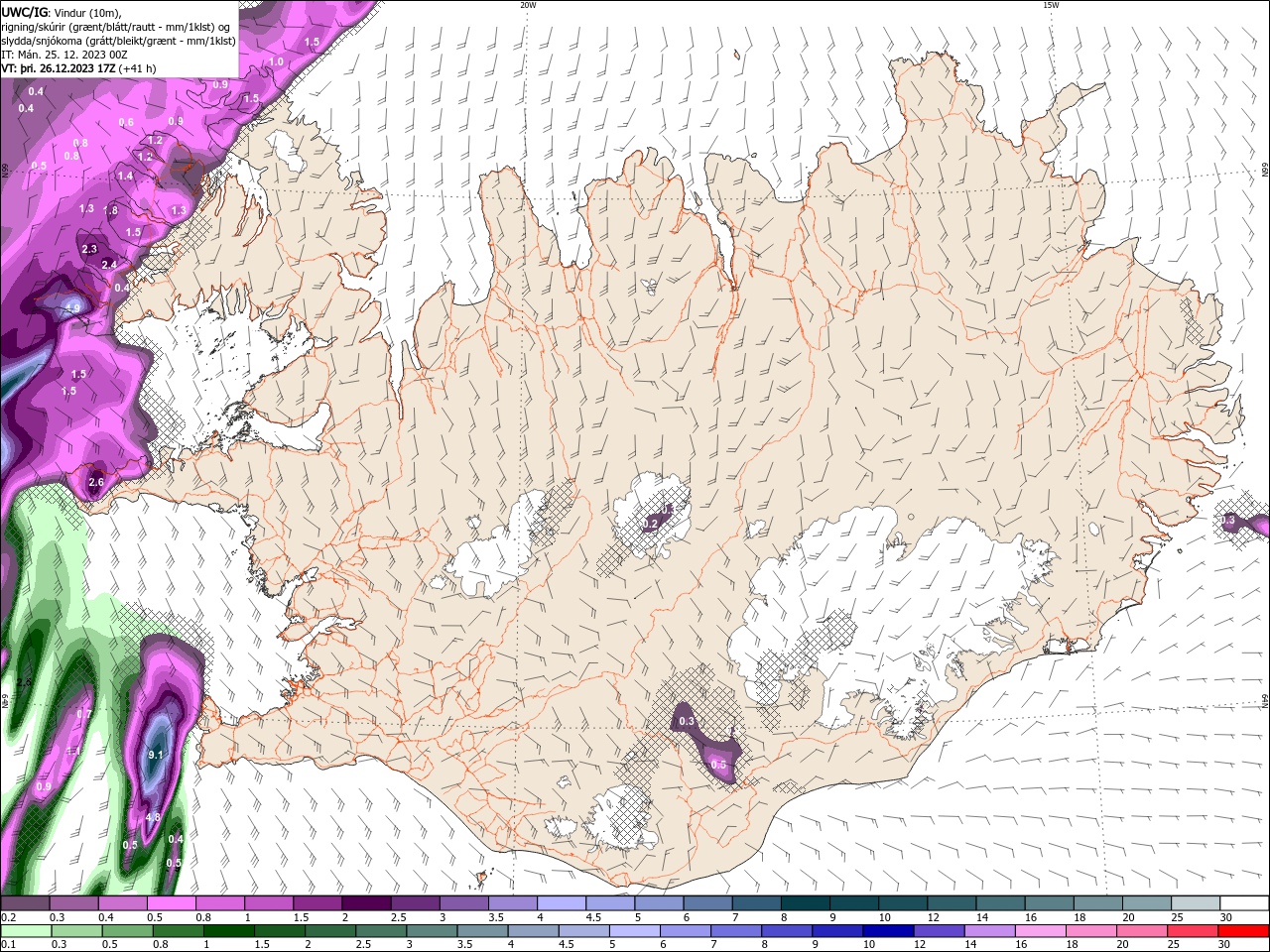Click the 0.2 value on the central glacier

652,523
